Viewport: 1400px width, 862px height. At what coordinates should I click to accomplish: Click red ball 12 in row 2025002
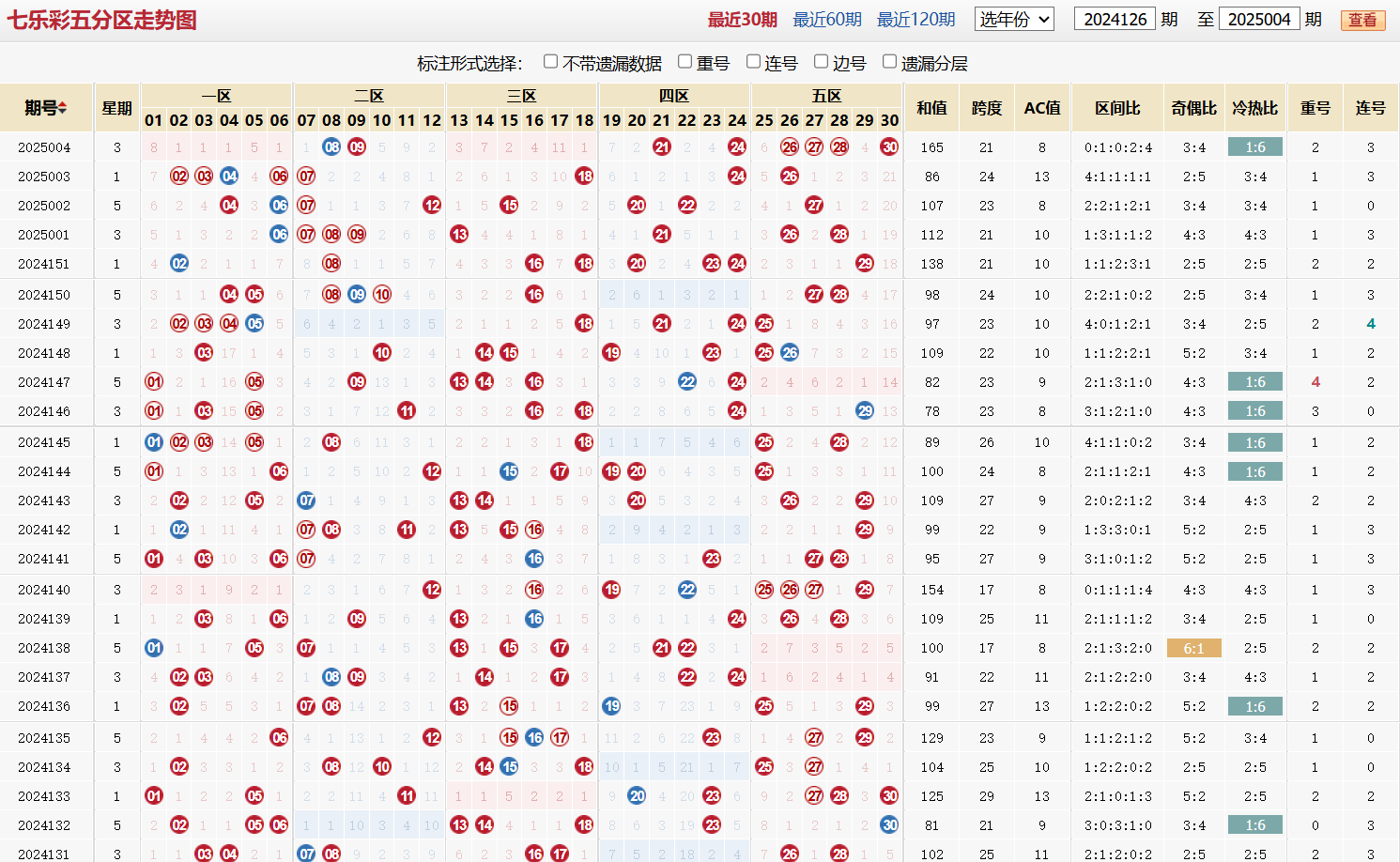(432, 205)
